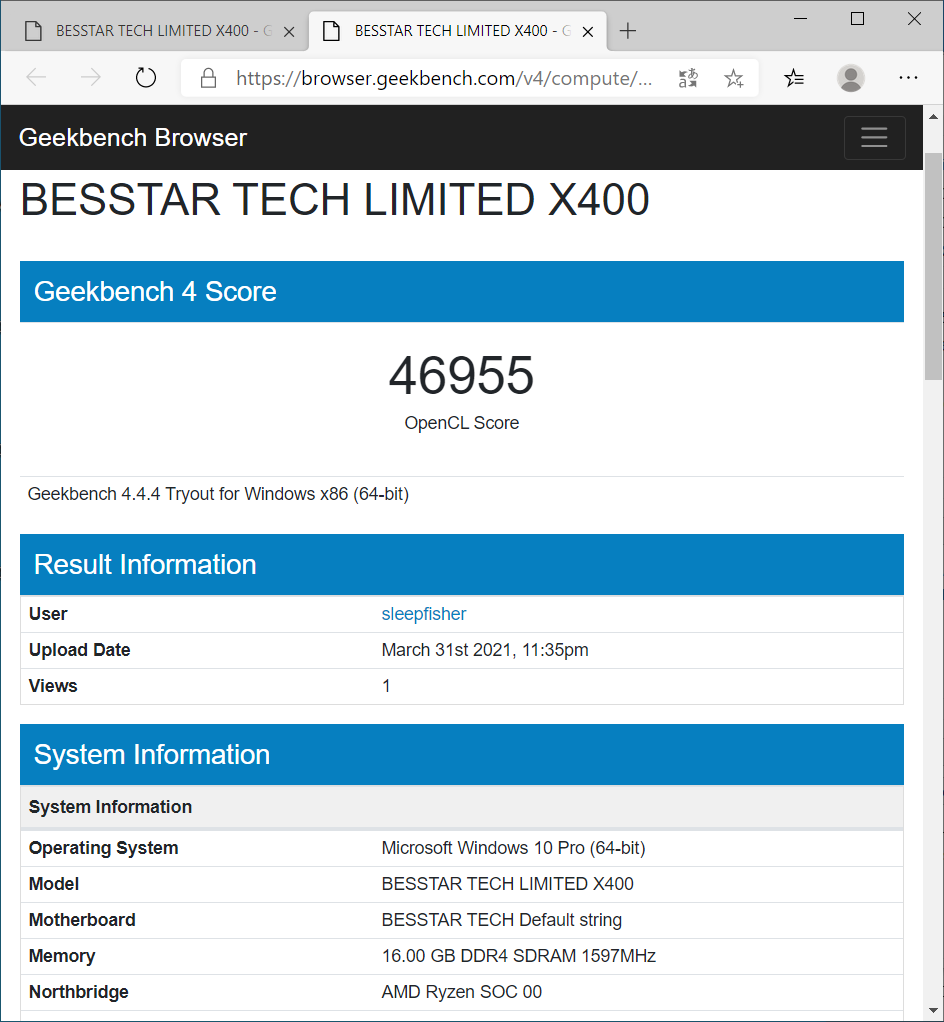Click the 46955 OpenCL score value
Viewport: 944px width, 1022px height.
(462, 375)
